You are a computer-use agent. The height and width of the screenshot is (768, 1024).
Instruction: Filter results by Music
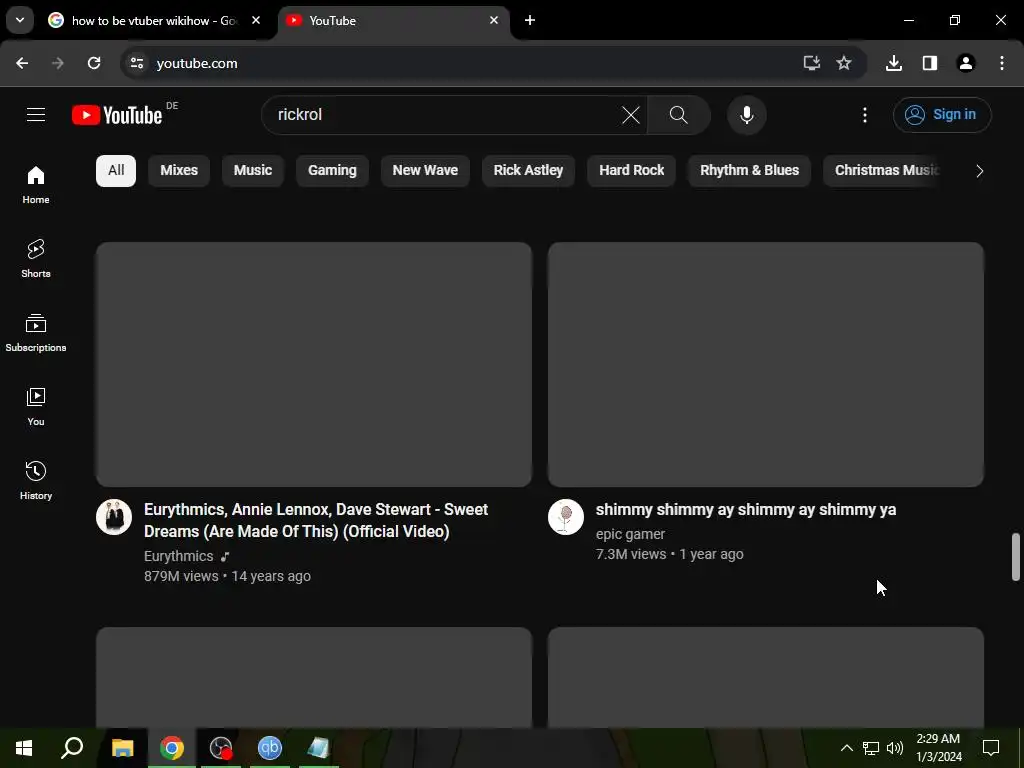pyautogui.click(x=253, y=170)
